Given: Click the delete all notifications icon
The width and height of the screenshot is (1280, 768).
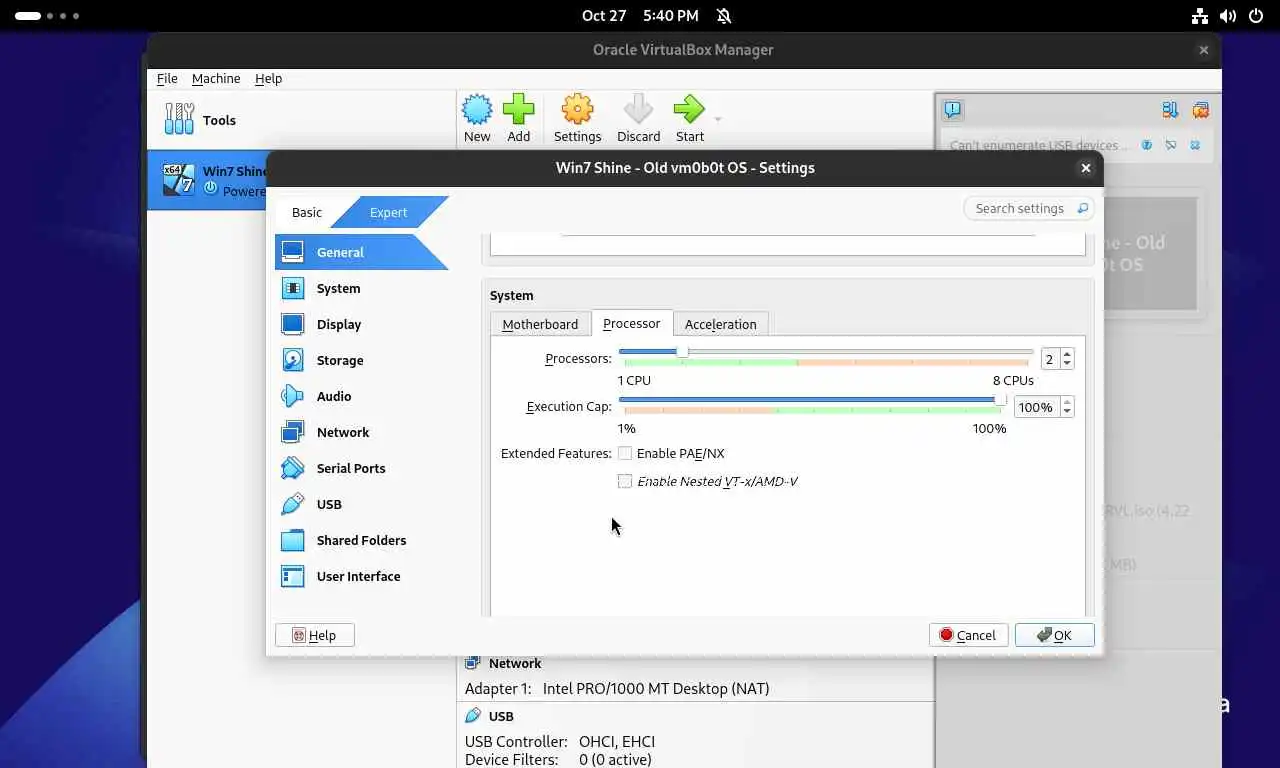Looking at the screenshot, I should click(1201, 110).
